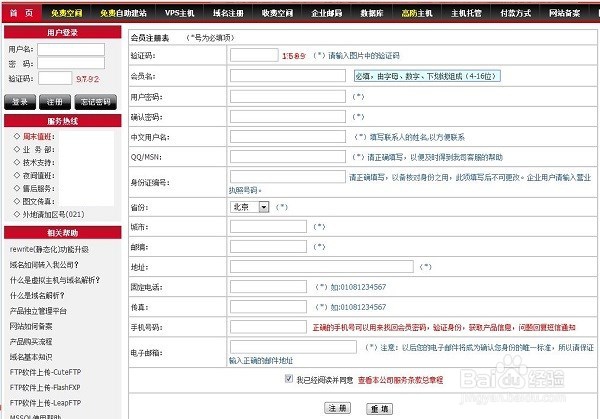
Task: Click the 确认密码 input field
Action: pyautogui.click(x=288, y=116)
